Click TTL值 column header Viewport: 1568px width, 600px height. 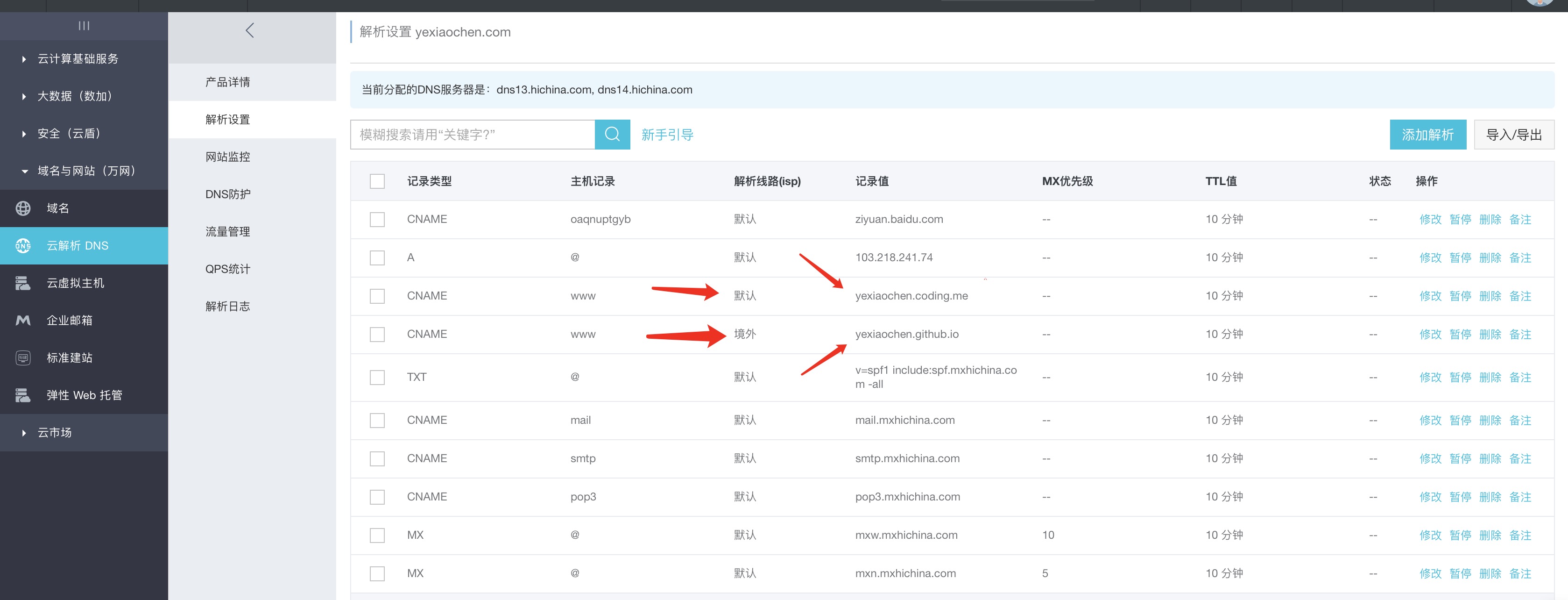coord(1221,181)
